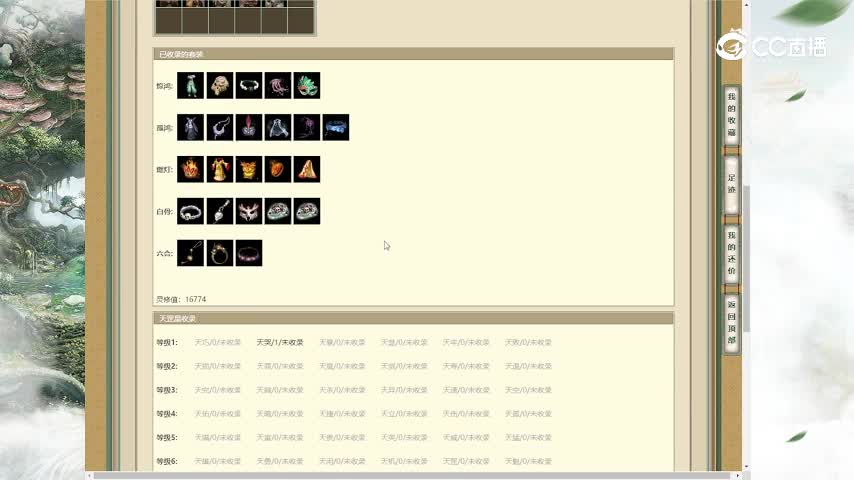Select the red-gold cone hat icon in 燃灯 row
This screenshot has width=854, height=480.
[307, 169]
